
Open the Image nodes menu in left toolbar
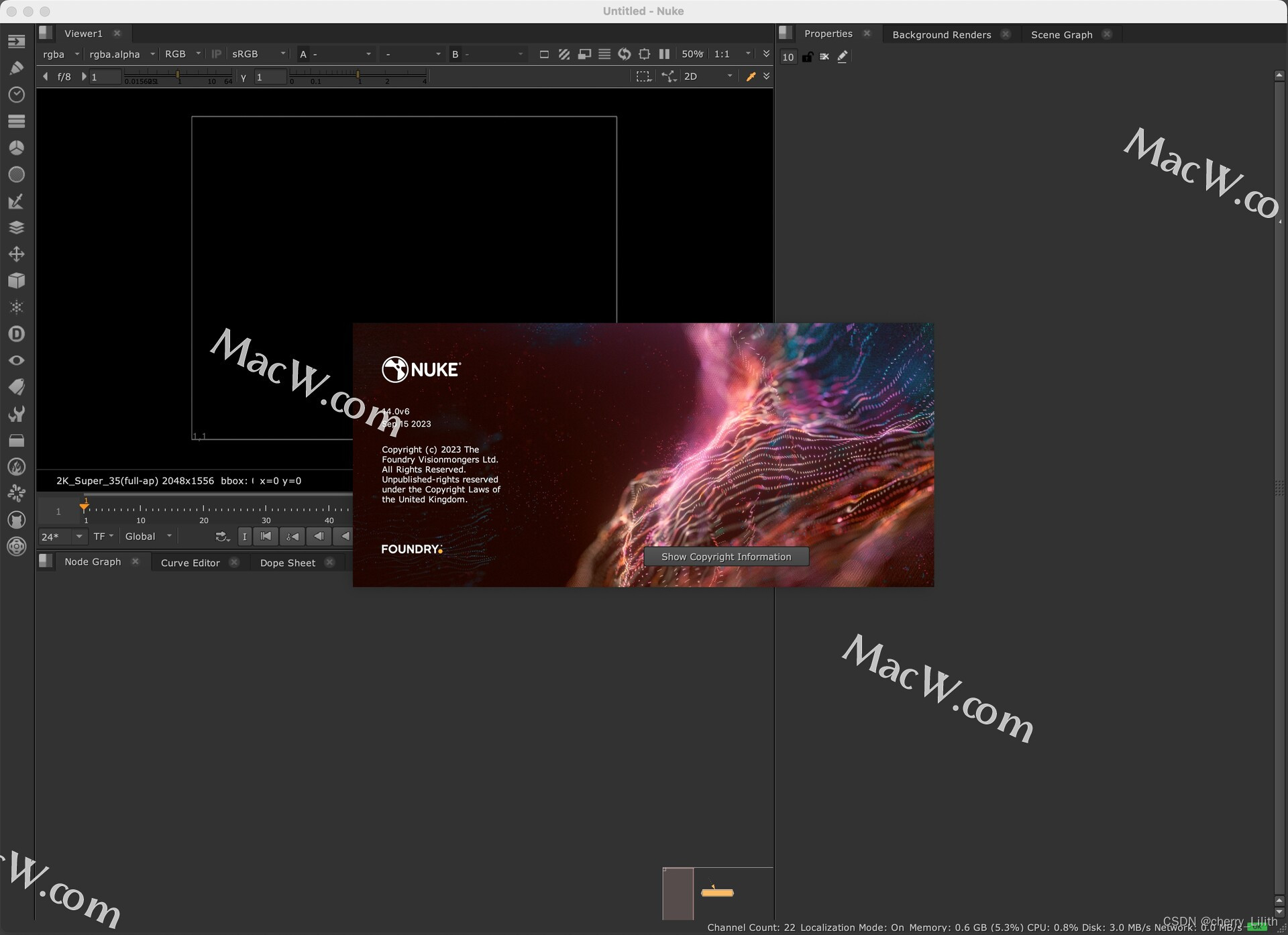click(x=16, y=42)
